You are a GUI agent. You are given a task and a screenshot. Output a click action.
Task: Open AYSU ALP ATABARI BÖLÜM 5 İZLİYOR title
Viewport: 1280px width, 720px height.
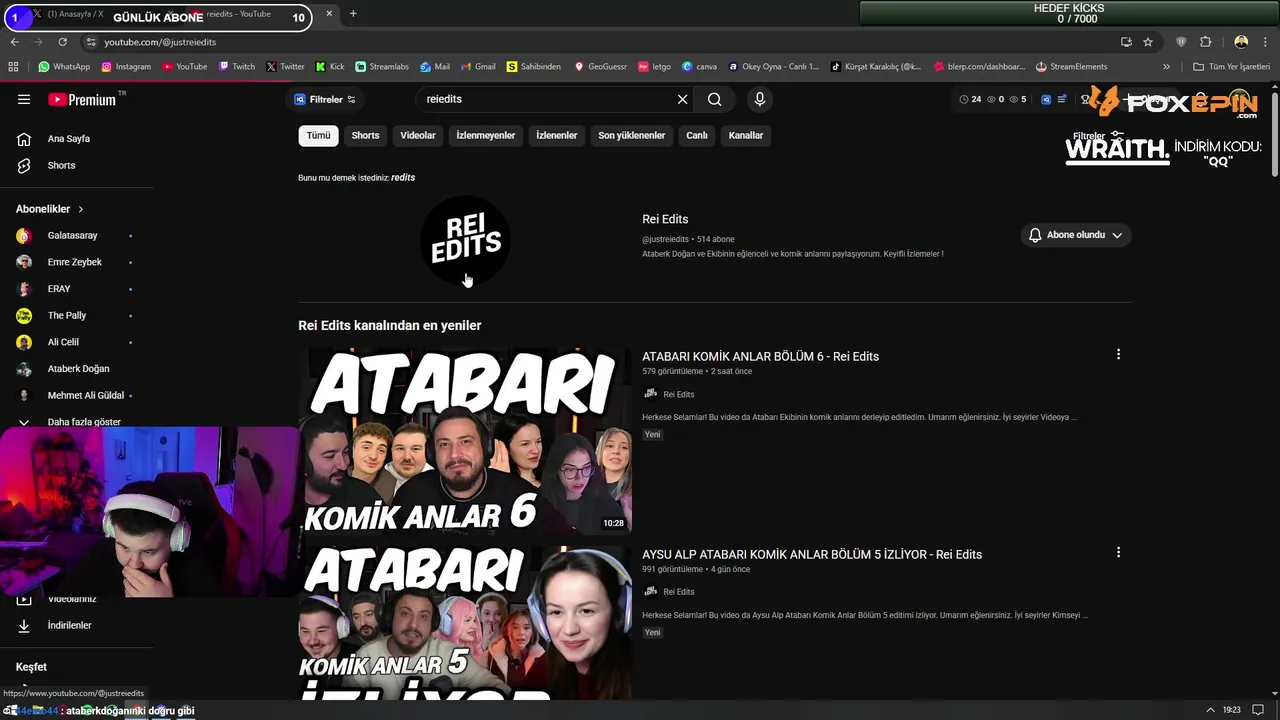pos(812,554)
